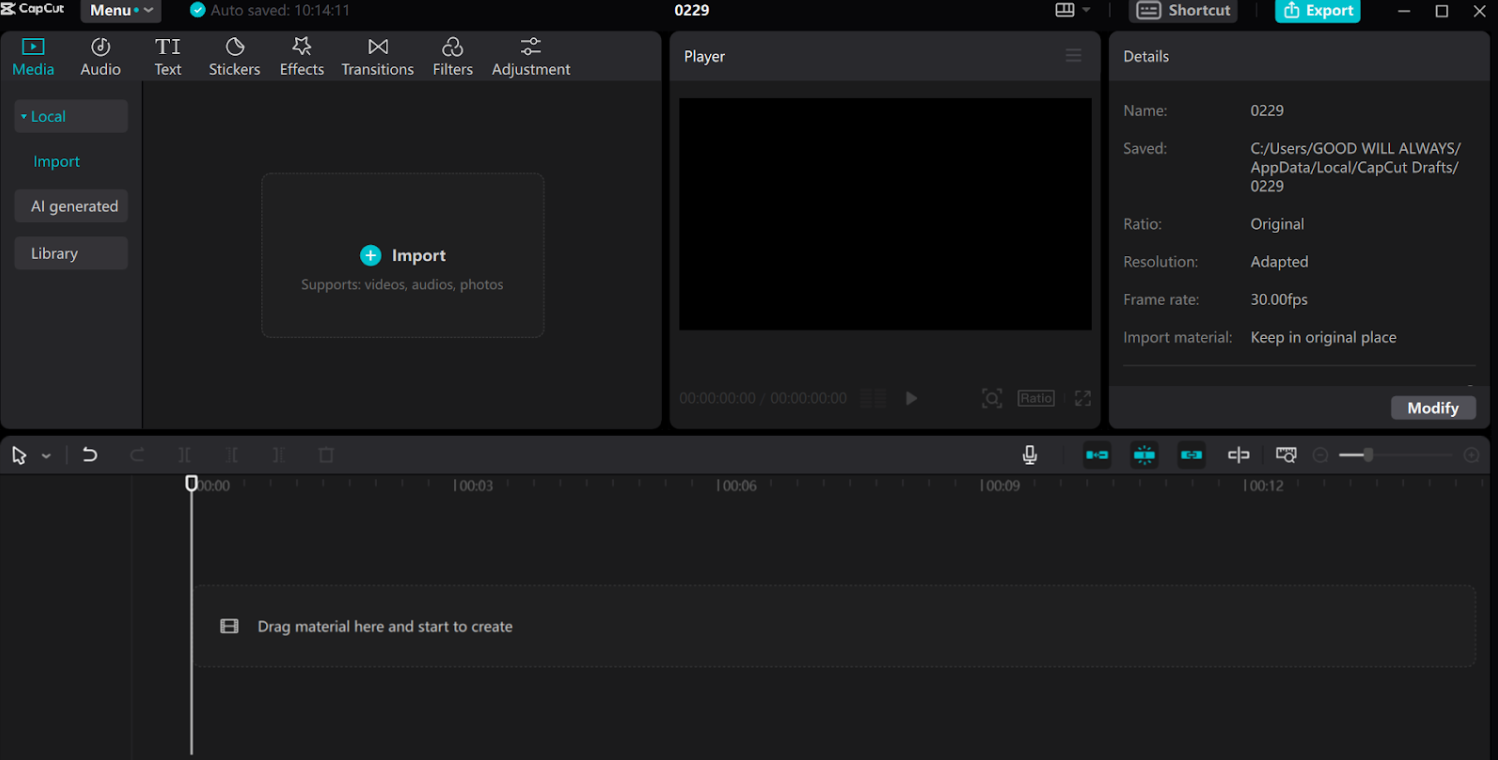Switch to the Stickers panel
The image size is (1498, 760).
click(234, 55)
